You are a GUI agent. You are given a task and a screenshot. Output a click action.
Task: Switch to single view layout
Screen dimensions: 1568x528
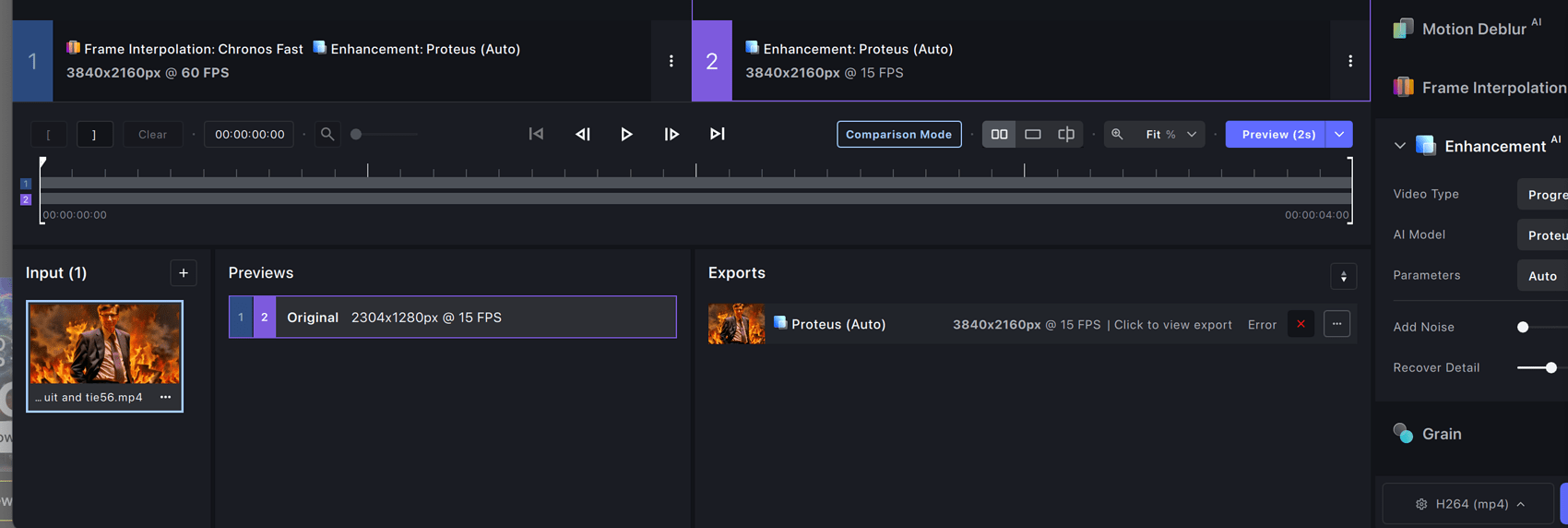pos(1033,135)
